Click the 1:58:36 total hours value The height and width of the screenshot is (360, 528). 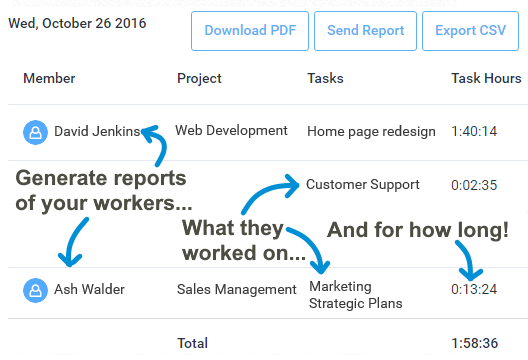tap(475, 343)
